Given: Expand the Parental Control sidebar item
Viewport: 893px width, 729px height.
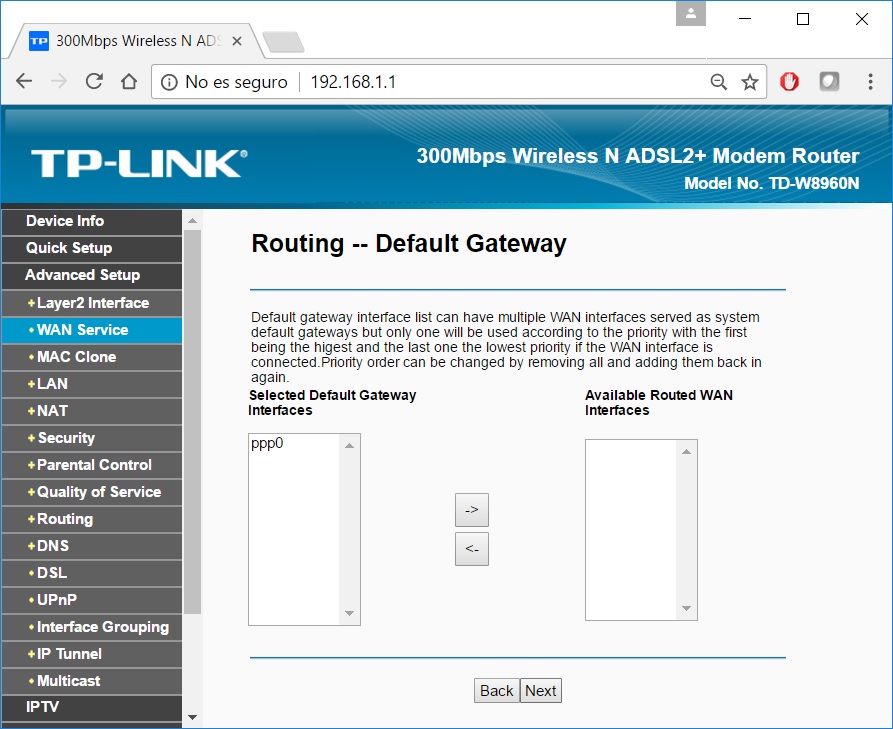Looking at the screenshot, I should [x=94, y=465].
